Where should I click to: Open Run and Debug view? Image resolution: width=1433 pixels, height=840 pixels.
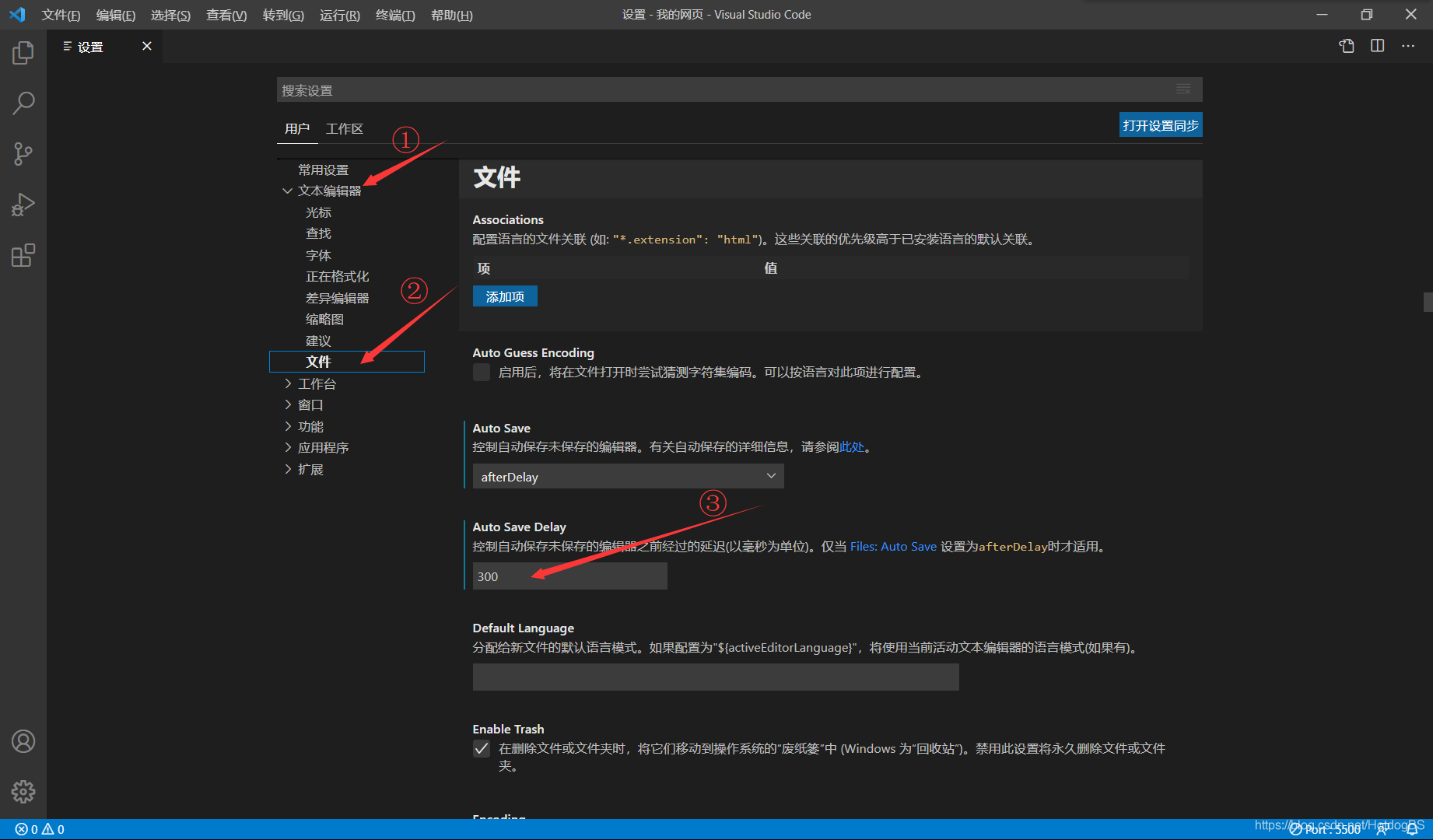[23, 205]
